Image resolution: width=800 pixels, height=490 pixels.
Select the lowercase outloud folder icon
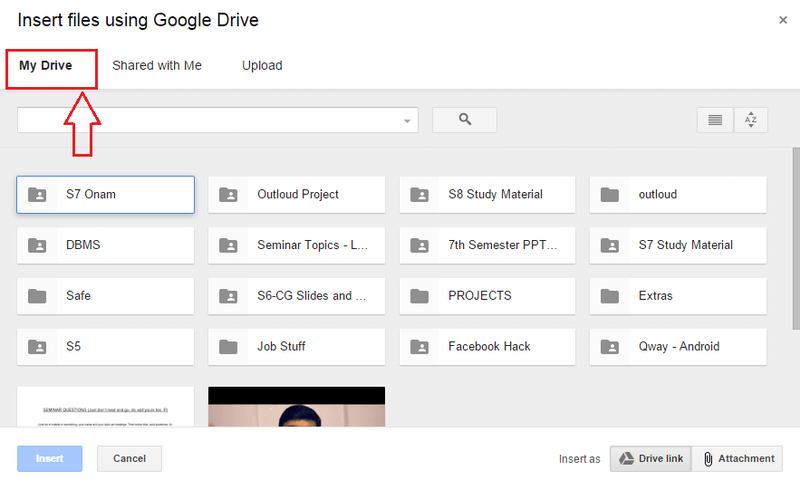610,194
